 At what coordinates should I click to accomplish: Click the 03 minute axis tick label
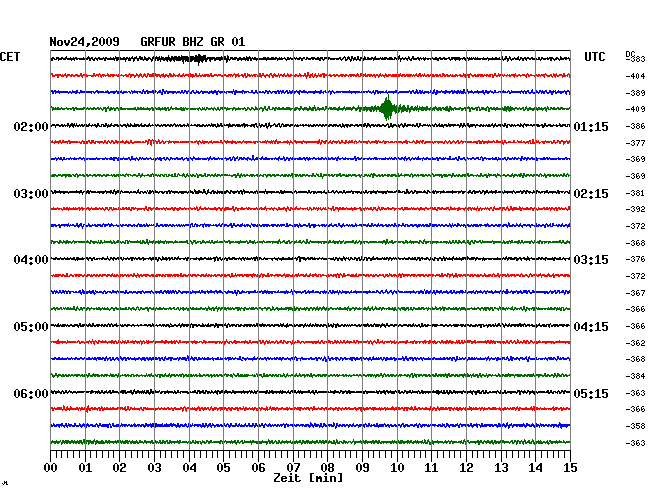(154, 467)
